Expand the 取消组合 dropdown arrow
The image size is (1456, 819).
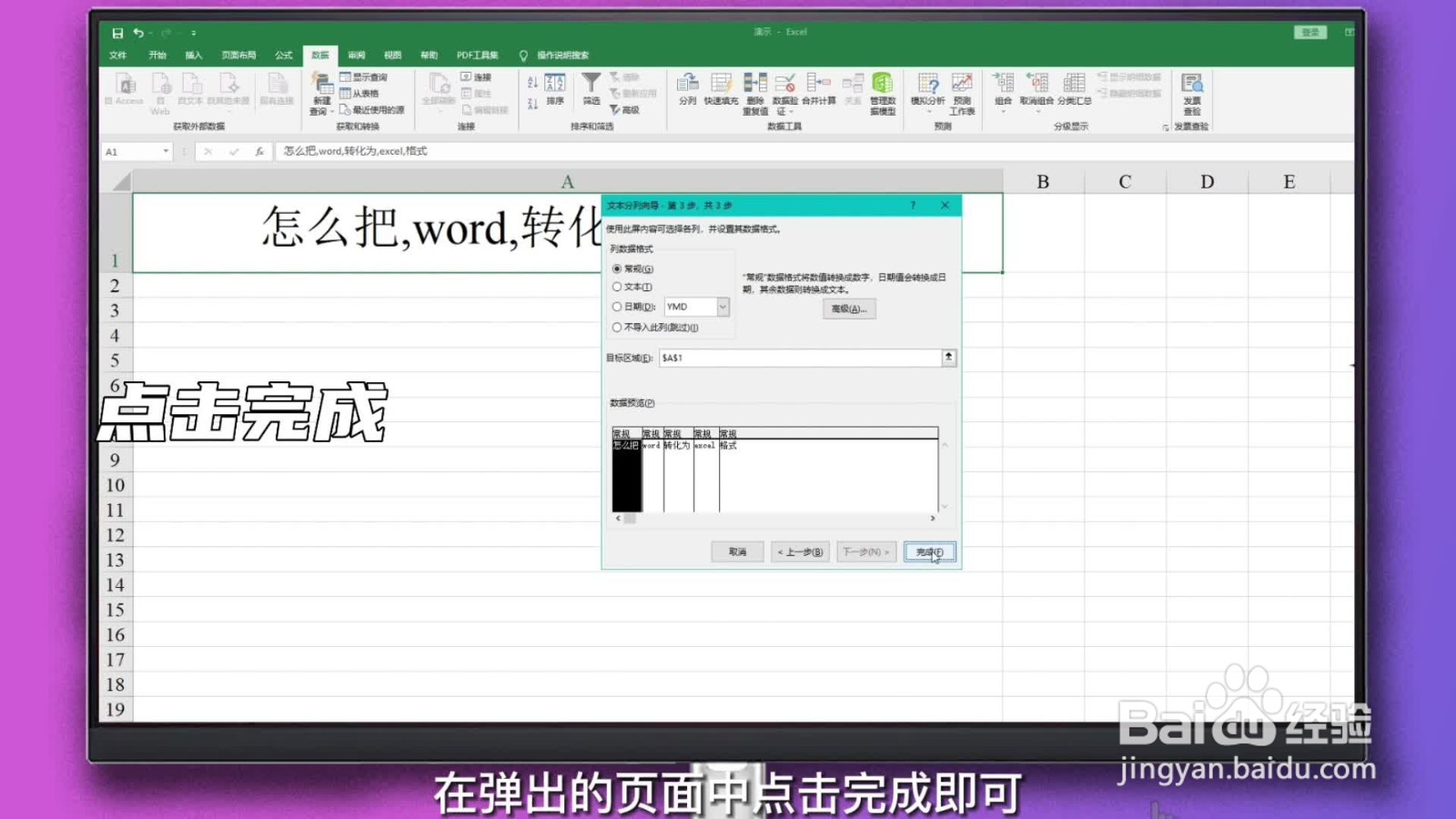point(1036,112)
